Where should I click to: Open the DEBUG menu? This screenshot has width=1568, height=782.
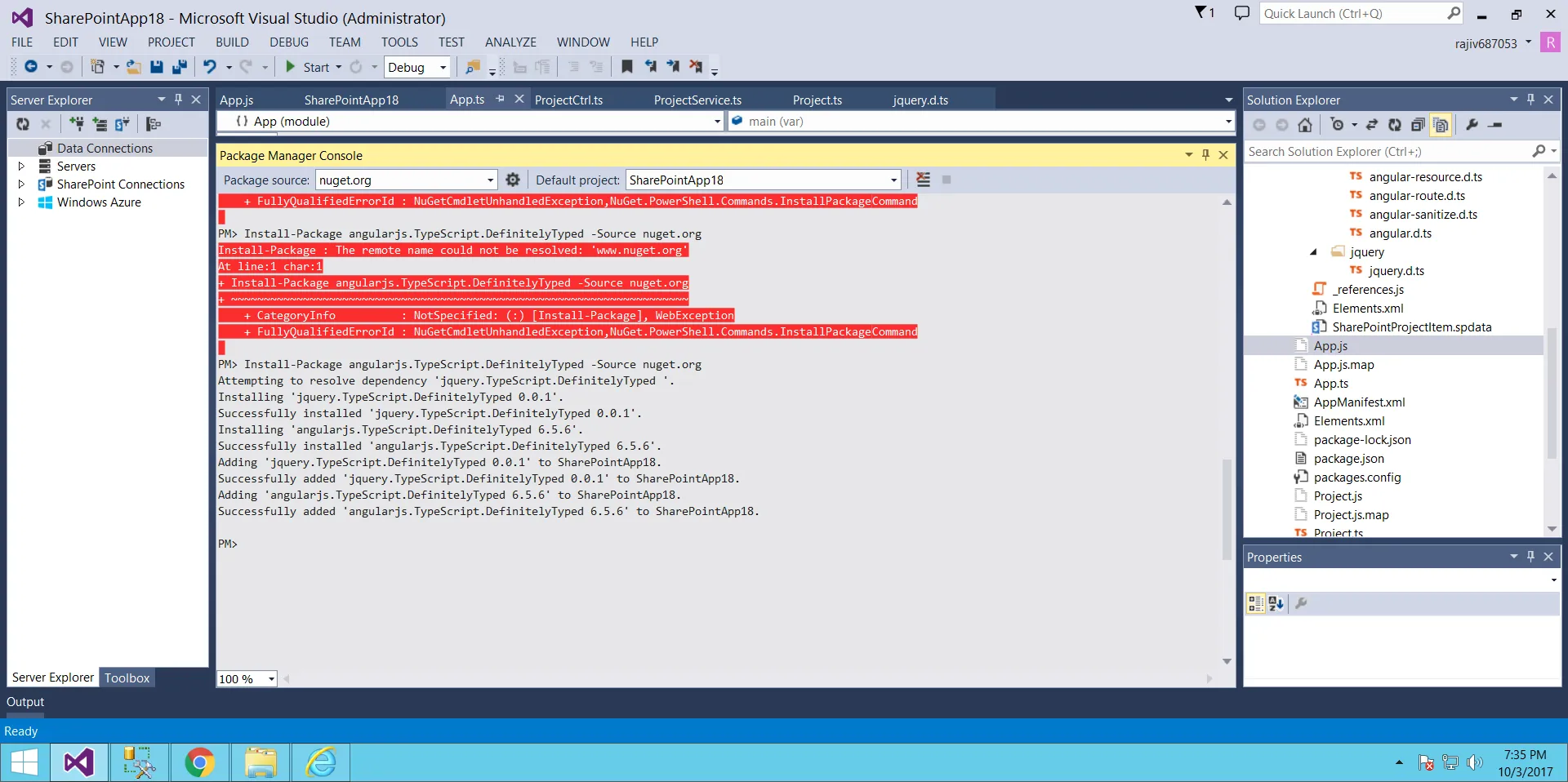[x=289, y=42]
